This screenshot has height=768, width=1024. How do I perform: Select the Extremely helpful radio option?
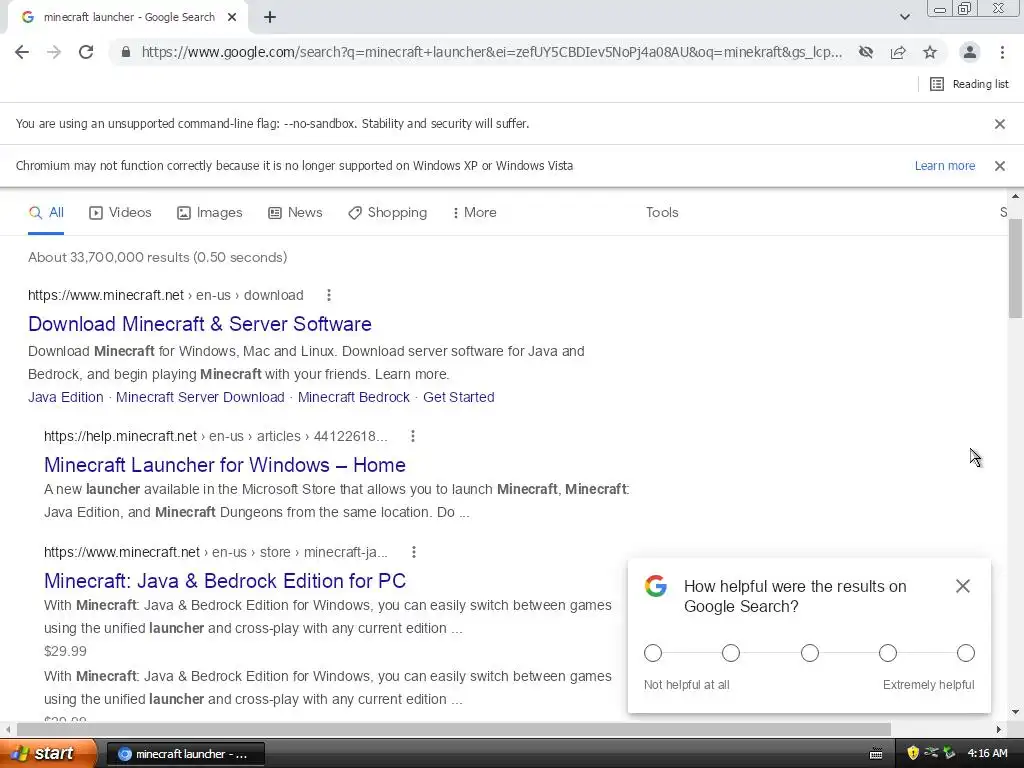(x=966, y=653)
